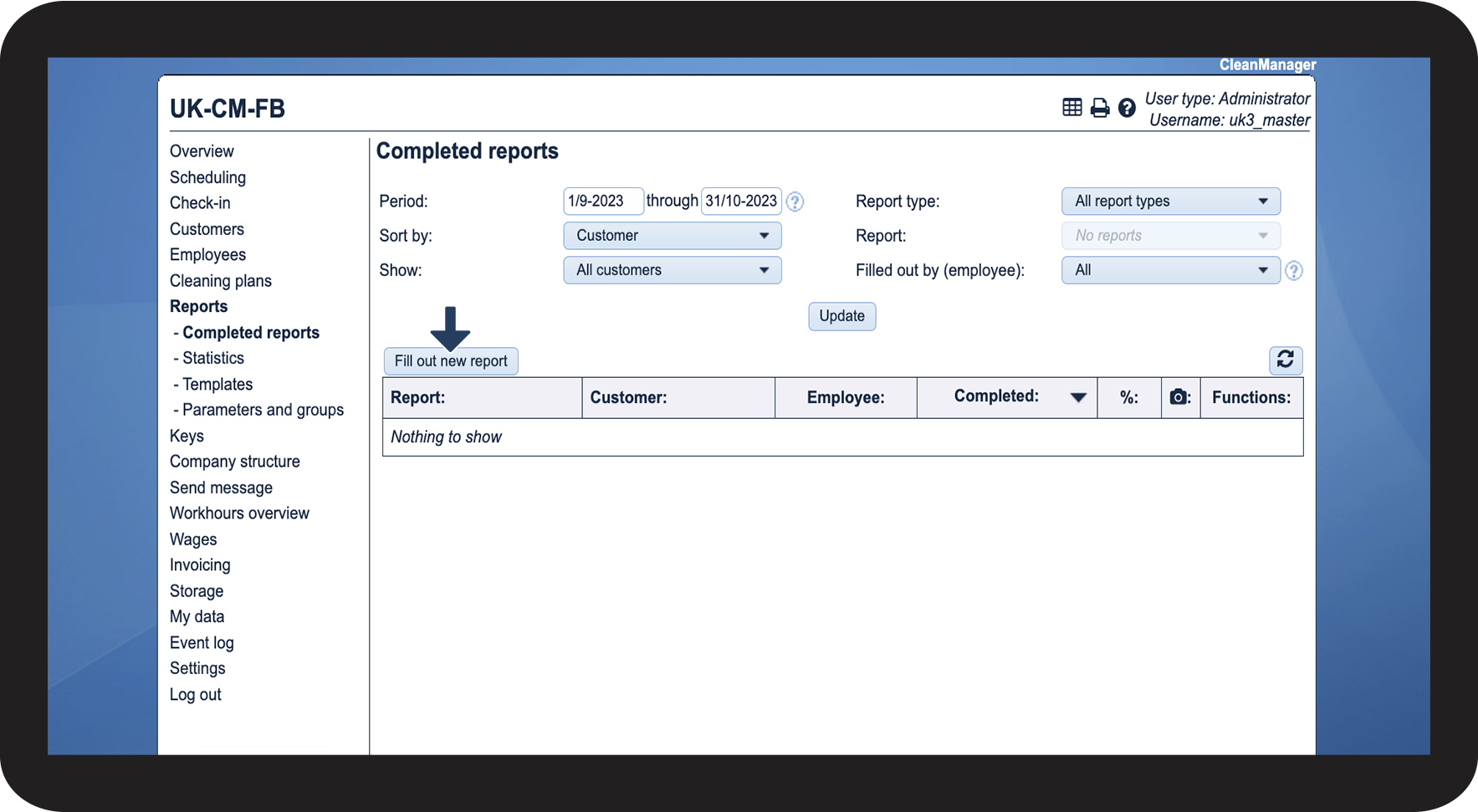
Task: Open the All report types dropdown
Action: (x=1170, y=202)
